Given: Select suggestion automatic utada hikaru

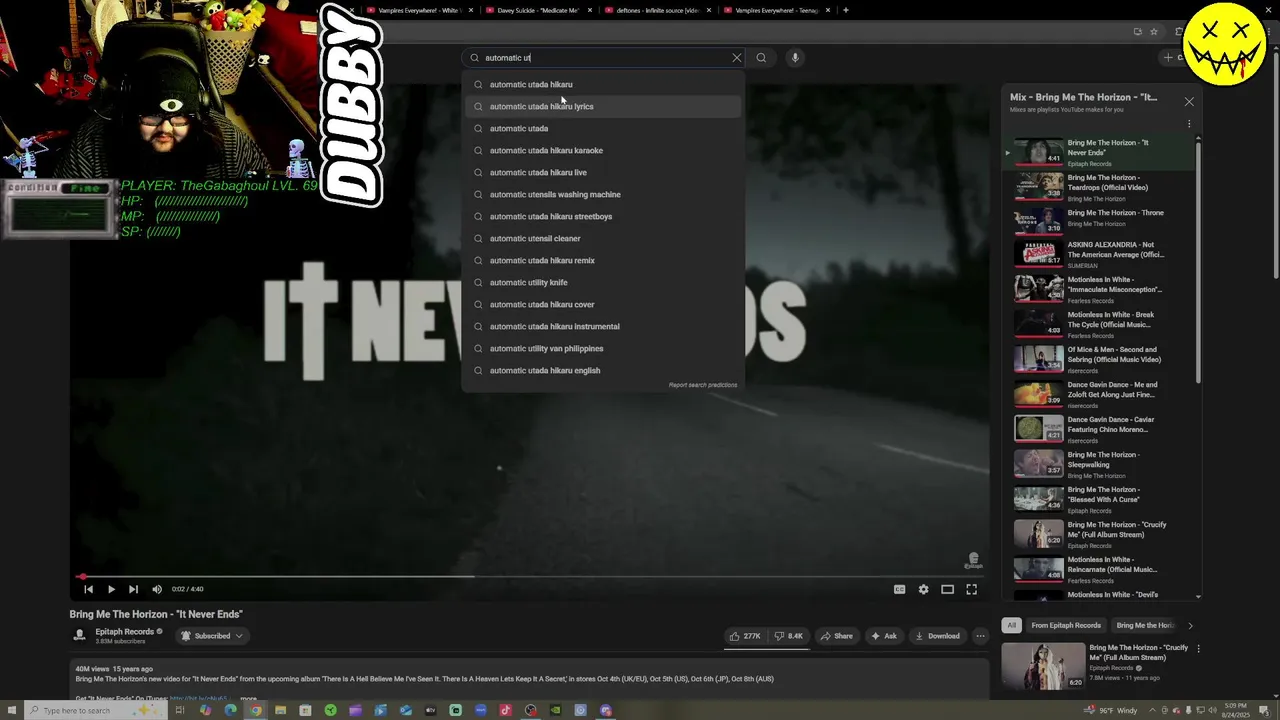Looking at the screenshot, I should point(603,85).
